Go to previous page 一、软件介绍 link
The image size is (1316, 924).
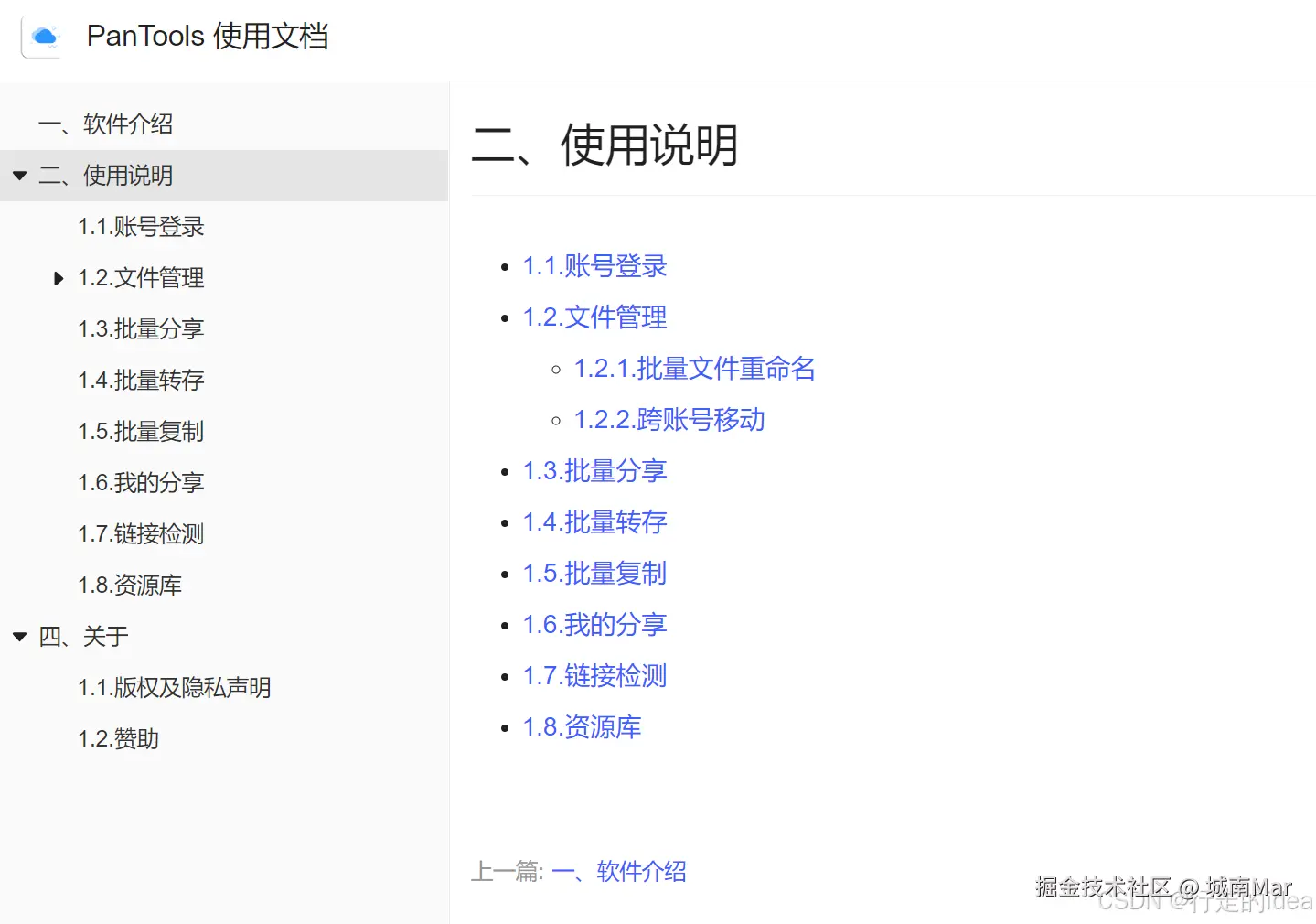click(619, 872)
